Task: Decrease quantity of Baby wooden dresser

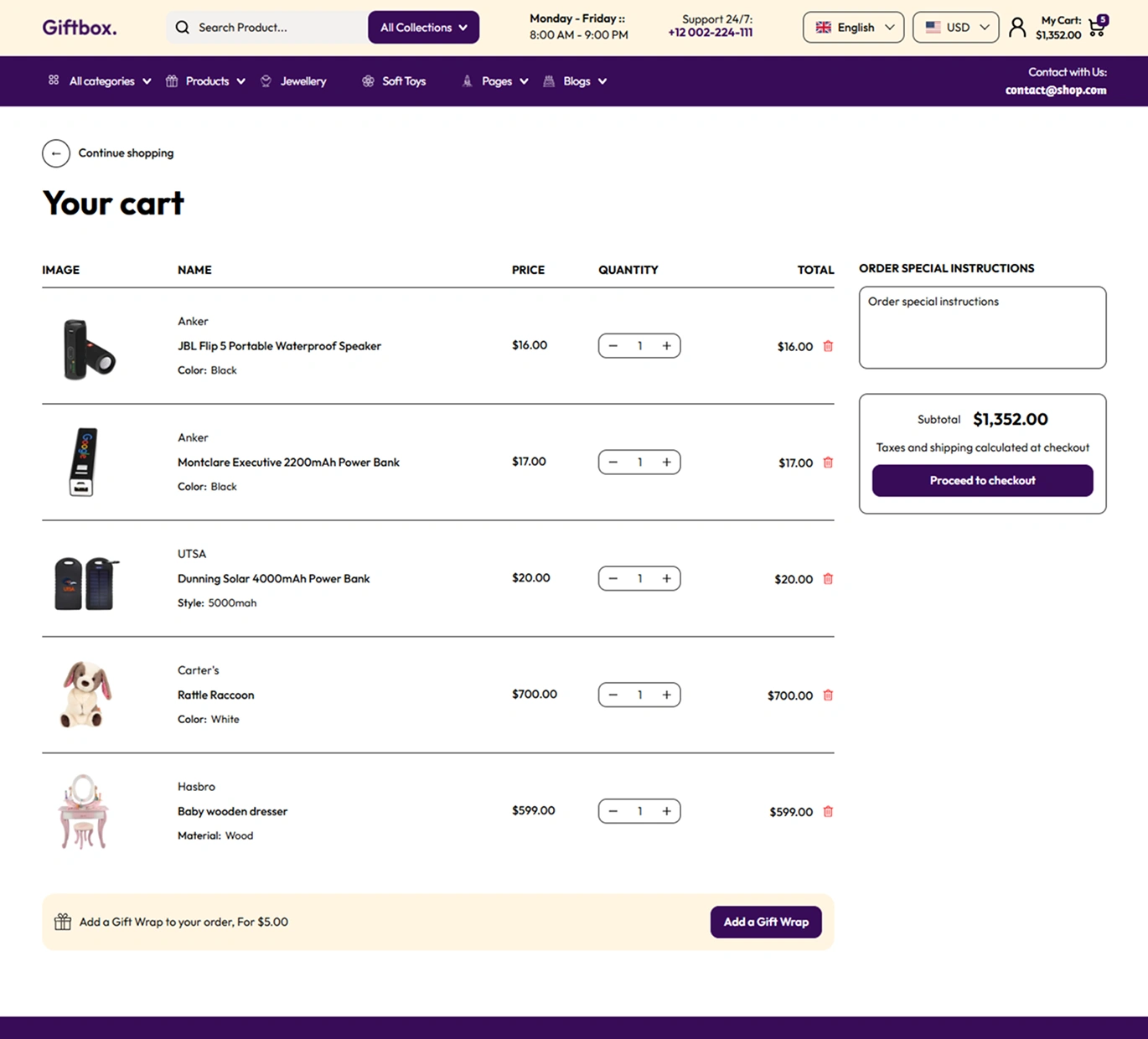Action: [613, 812]
